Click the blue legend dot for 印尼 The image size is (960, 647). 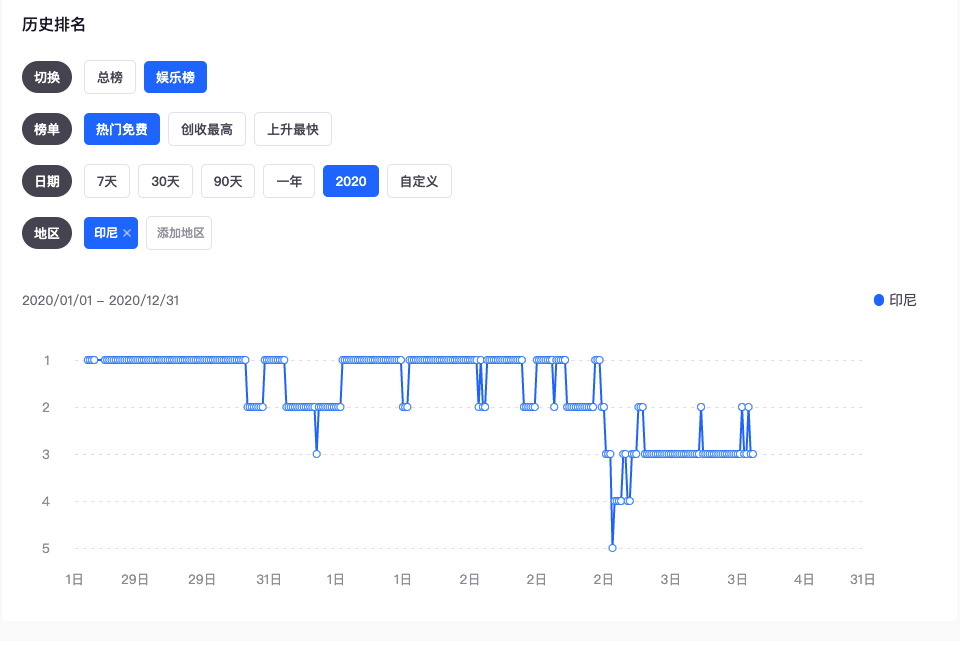[877, 299]
